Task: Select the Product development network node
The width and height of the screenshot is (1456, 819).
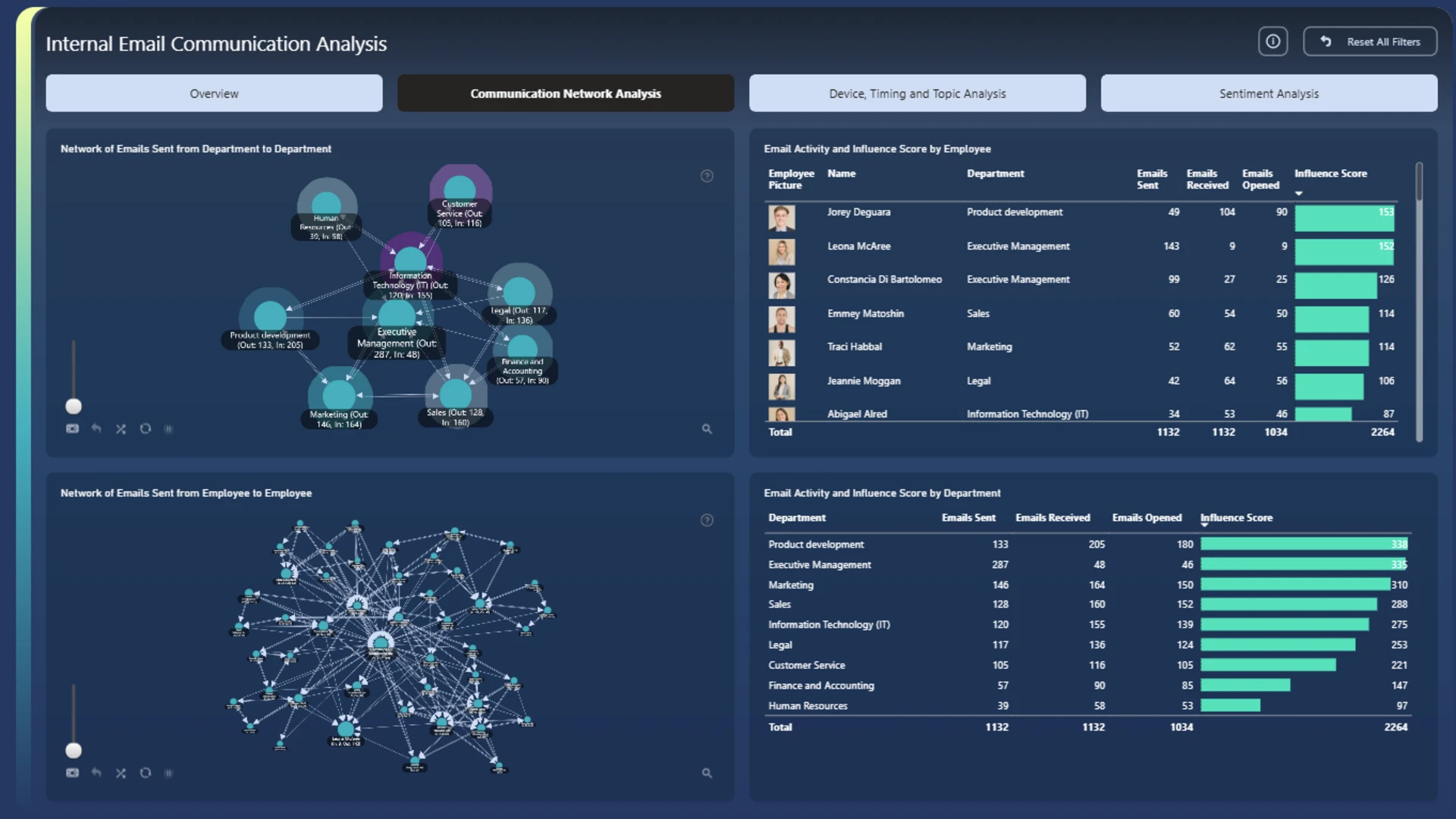Action: 270,315
